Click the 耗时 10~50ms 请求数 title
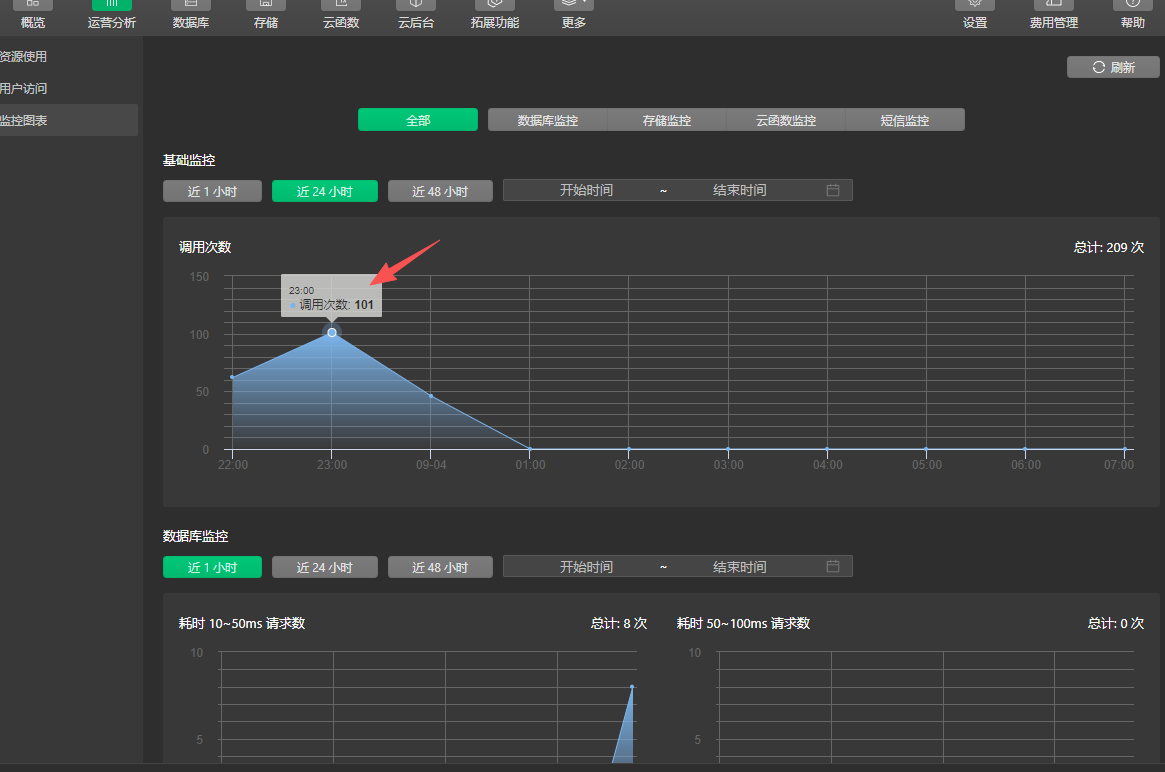This screenshot has width=1165, height=772. [x=242, y=623]
